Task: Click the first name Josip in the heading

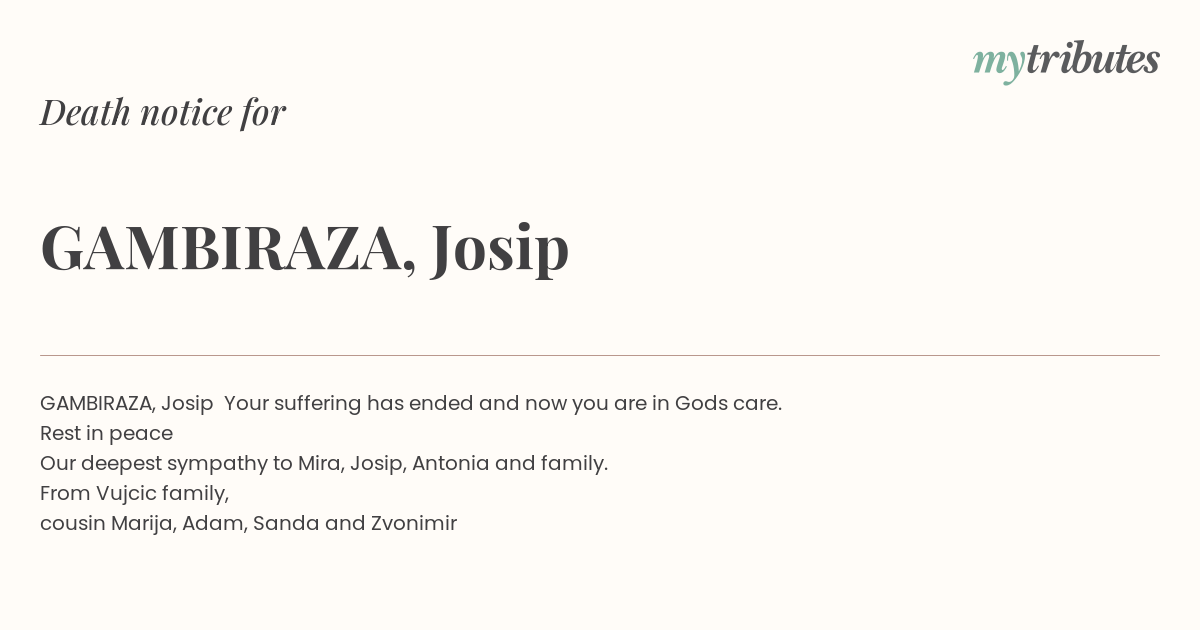Action: 500,249
